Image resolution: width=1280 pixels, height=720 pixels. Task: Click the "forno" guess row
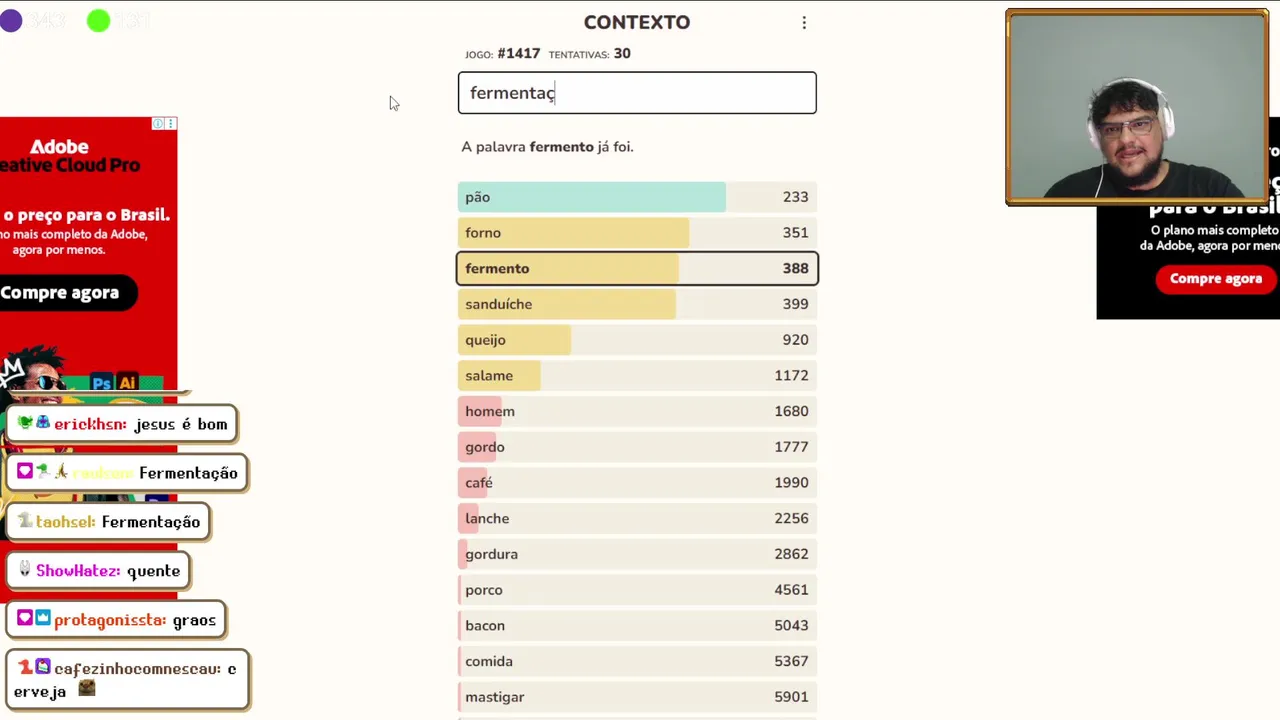[637, 233]
